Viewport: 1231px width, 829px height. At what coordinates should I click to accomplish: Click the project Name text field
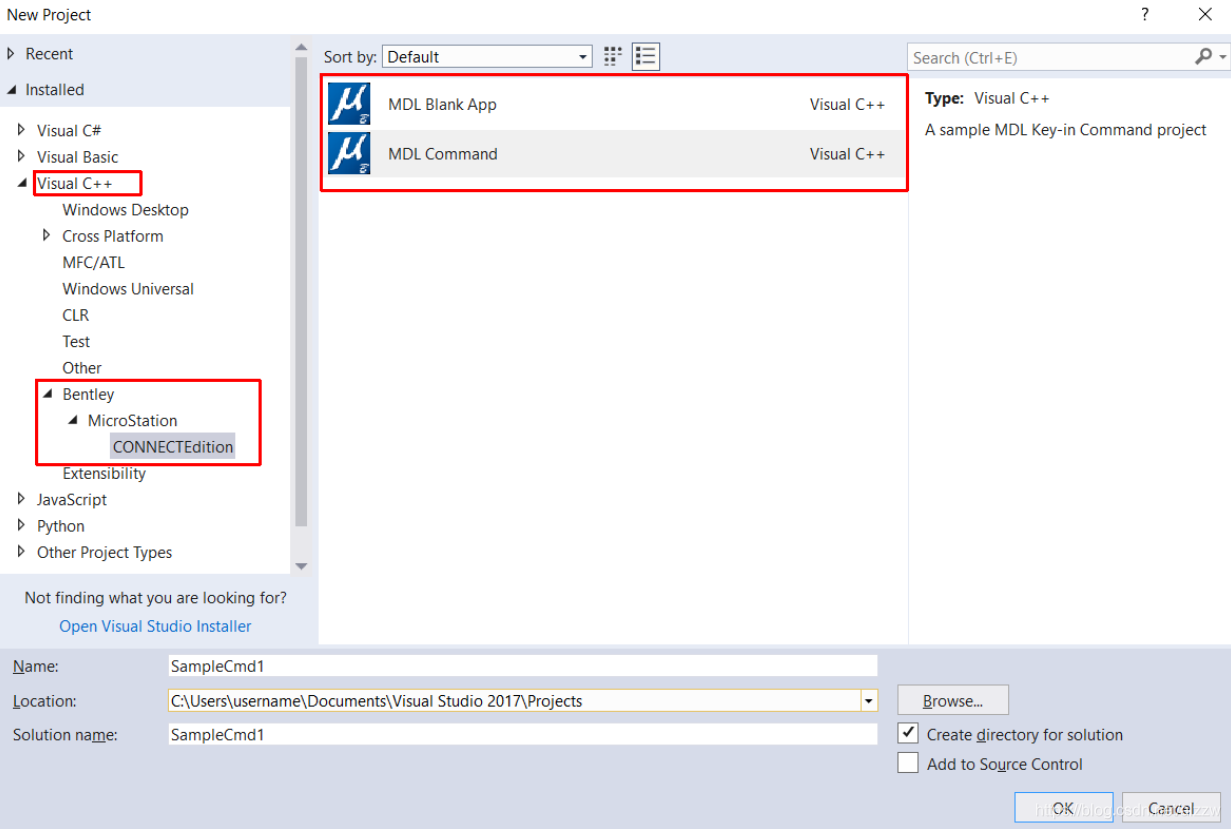pos(522,666)
